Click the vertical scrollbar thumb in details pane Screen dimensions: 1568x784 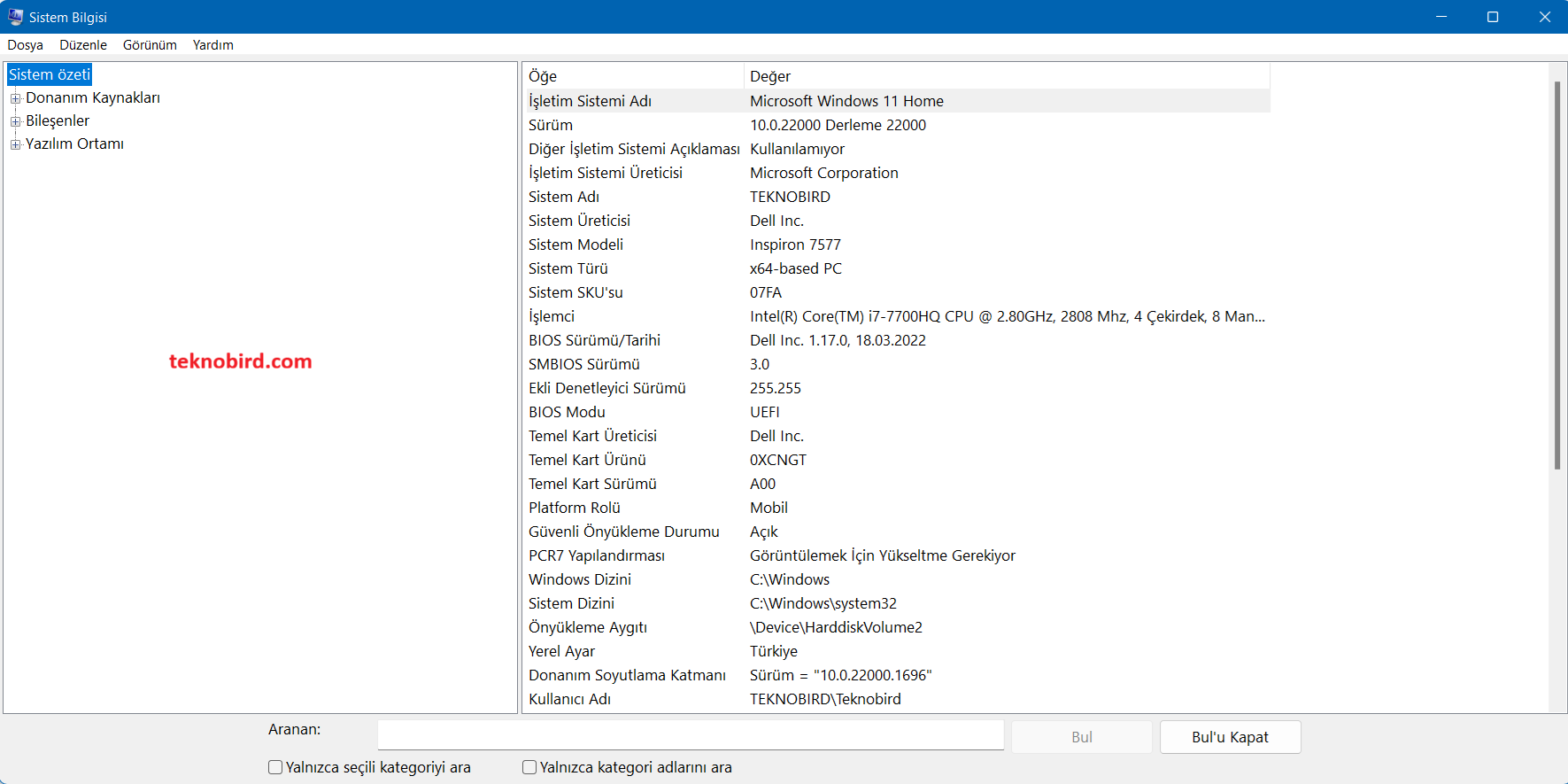coord(1556,275)
